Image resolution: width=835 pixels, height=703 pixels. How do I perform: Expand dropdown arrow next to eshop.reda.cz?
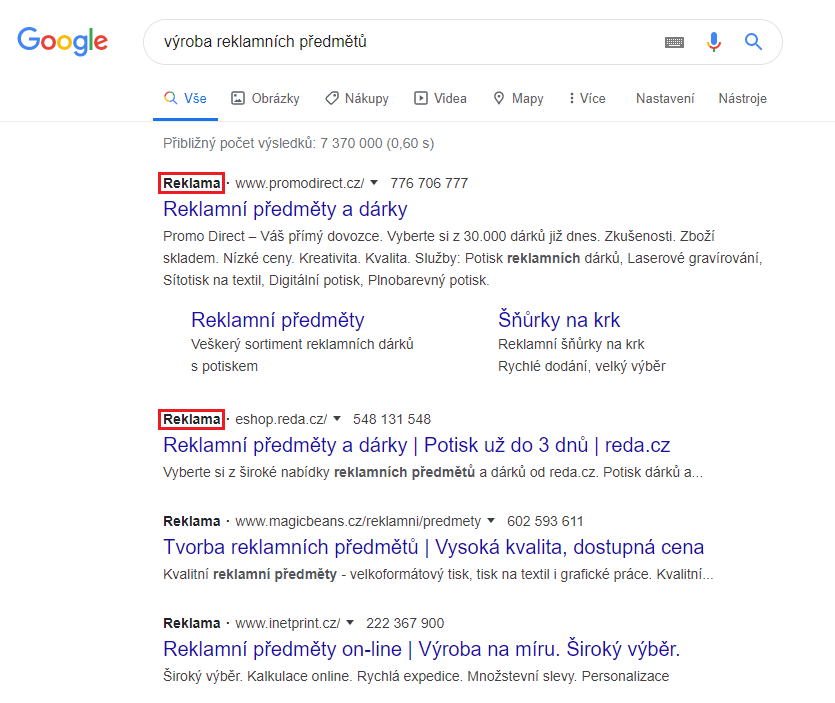pos(337,419)
